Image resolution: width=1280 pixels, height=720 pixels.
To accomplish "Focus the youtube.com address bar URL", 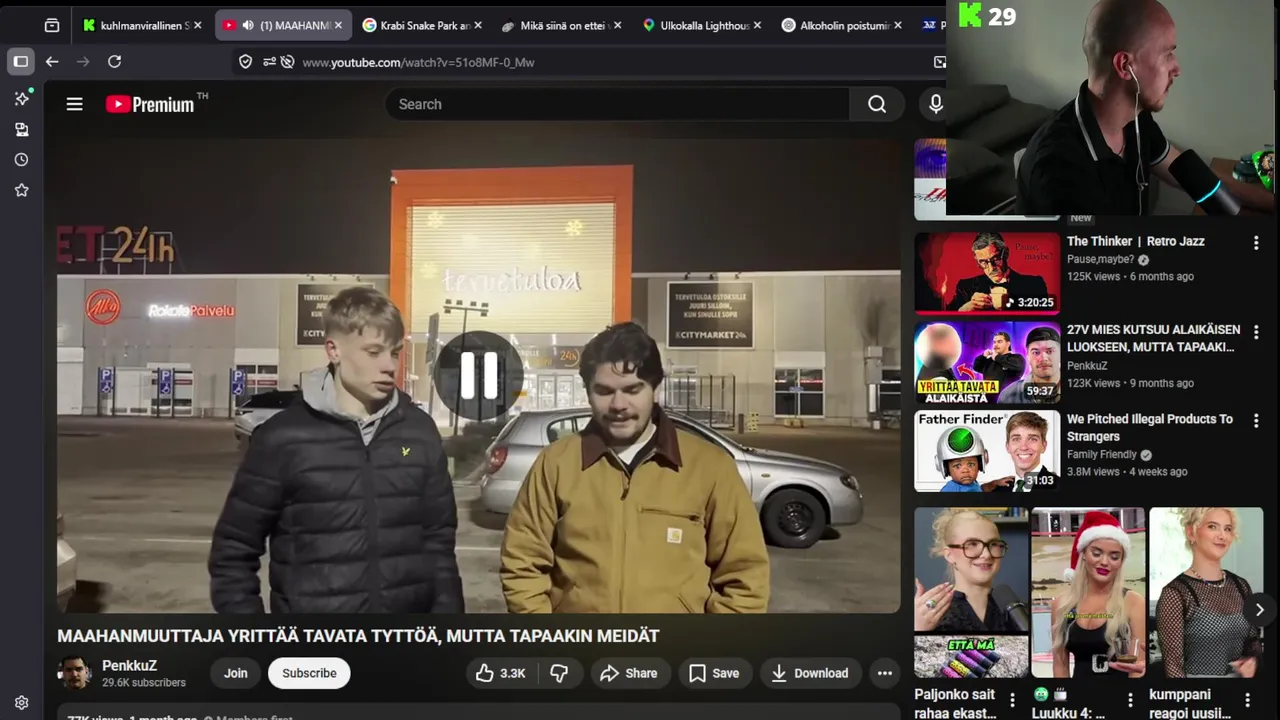I will point(418,62).
